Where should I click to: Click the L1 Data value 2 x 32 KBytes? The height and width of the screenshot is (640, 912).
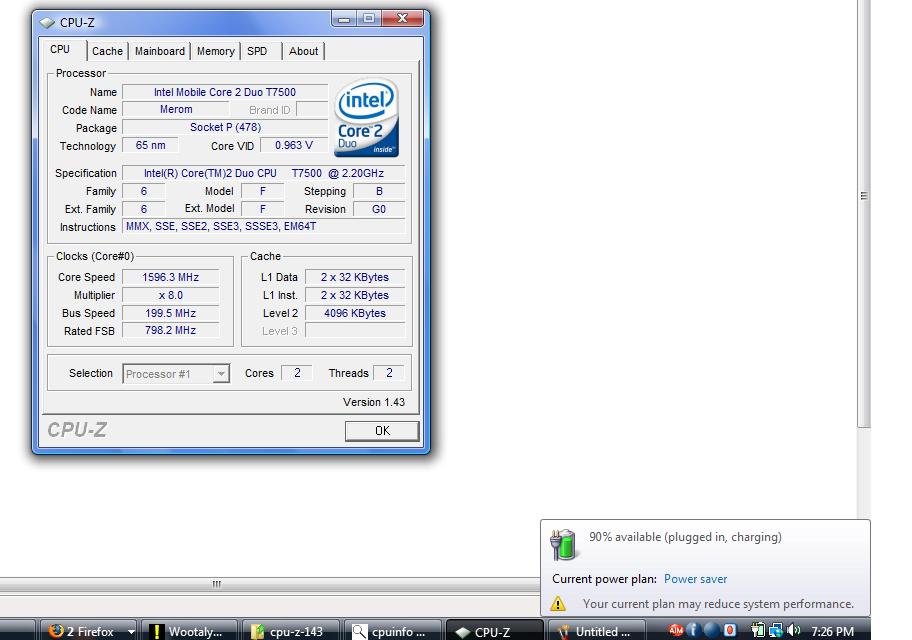point(355,278)
